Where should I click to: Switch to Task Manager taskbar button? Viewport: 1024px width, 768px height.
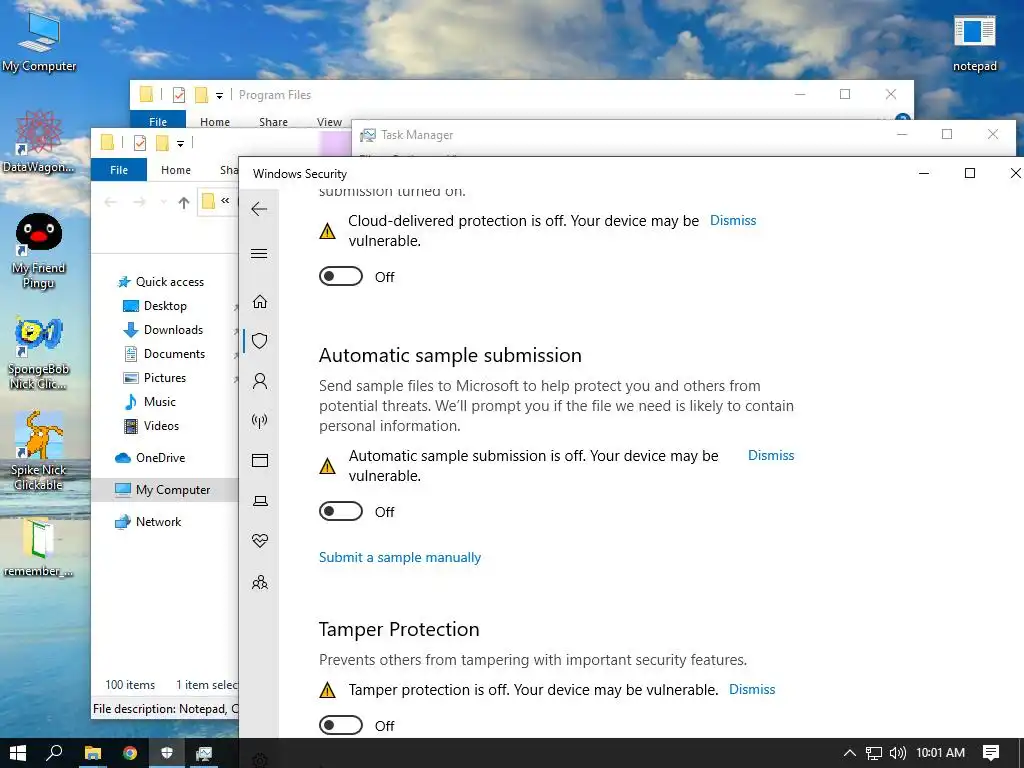204,753
